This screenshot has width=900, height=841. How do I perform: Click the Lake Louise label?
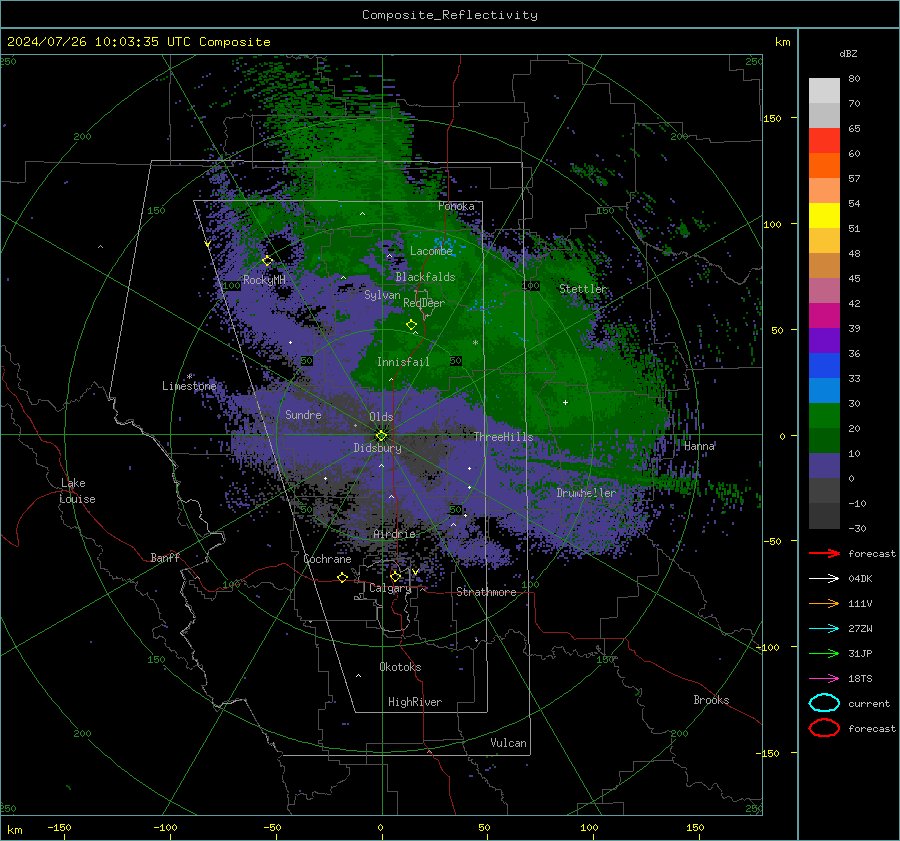[x=77, y=491]
